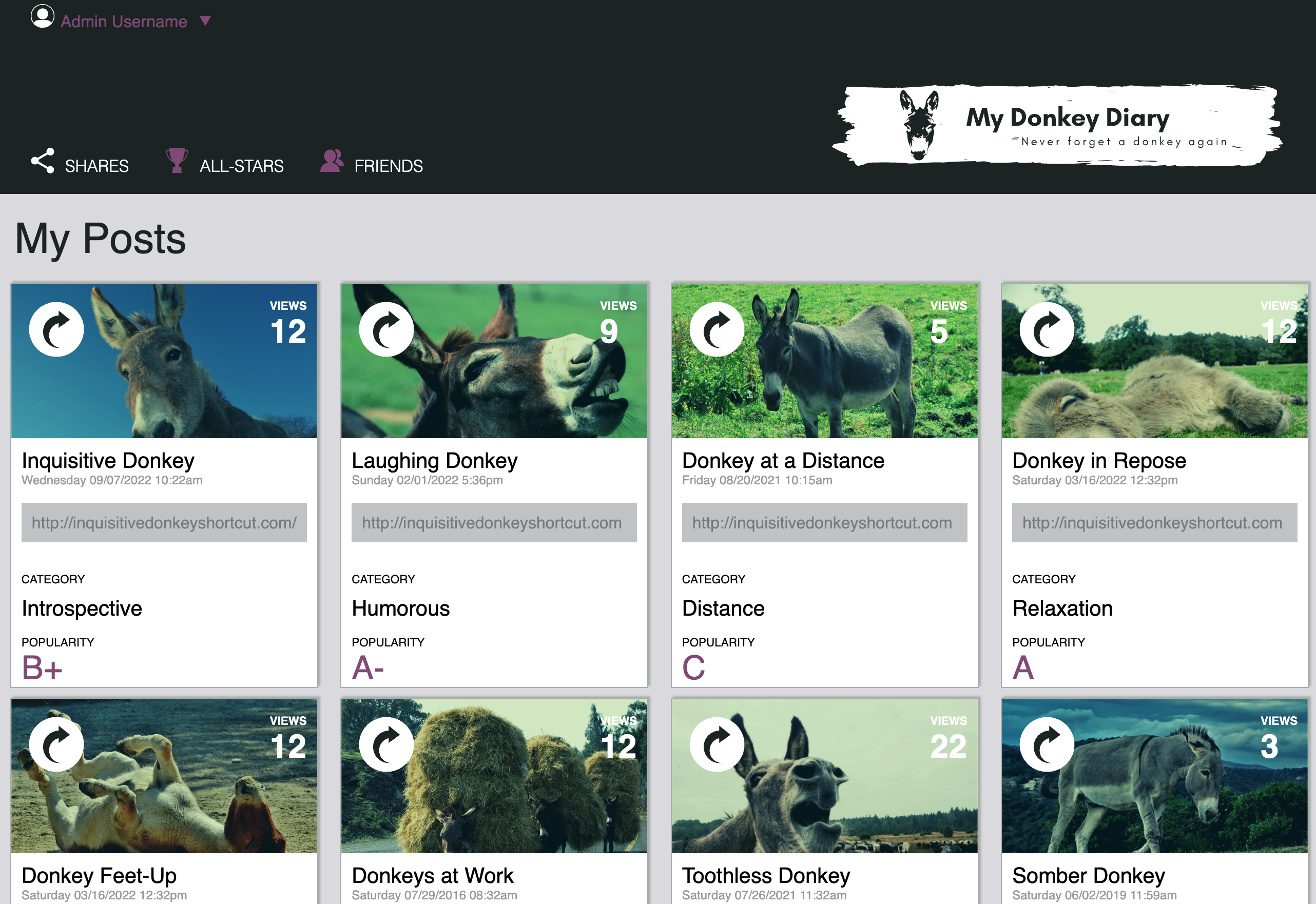Click the My Donkey Diary logo
The height and width of the screenshot is (904, 1316).
pyautogui.click(x=1057, y=125)
